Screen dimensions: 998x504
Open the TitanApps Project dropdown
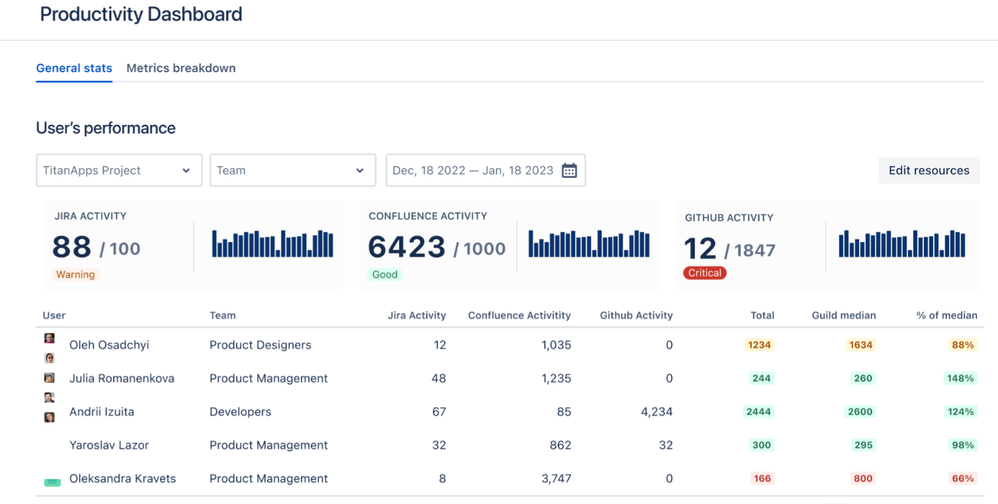[x=119, y=171]
